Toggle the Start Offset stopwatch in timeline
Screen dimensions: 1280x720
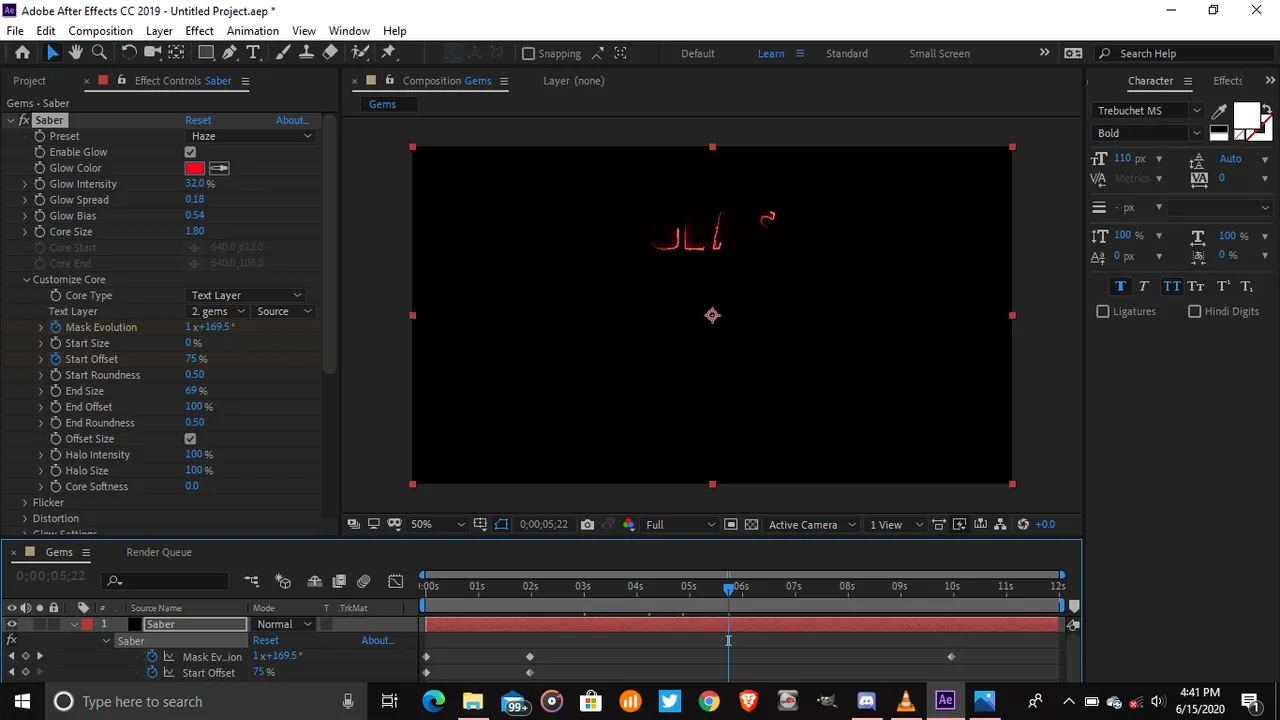pyautogui.click(x=152, y=673)
